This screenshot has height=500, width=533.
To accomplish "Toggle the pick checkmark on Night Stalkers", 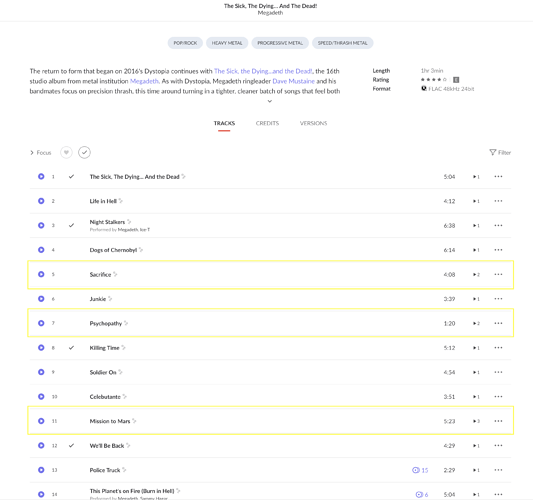I will coord(71,225).
